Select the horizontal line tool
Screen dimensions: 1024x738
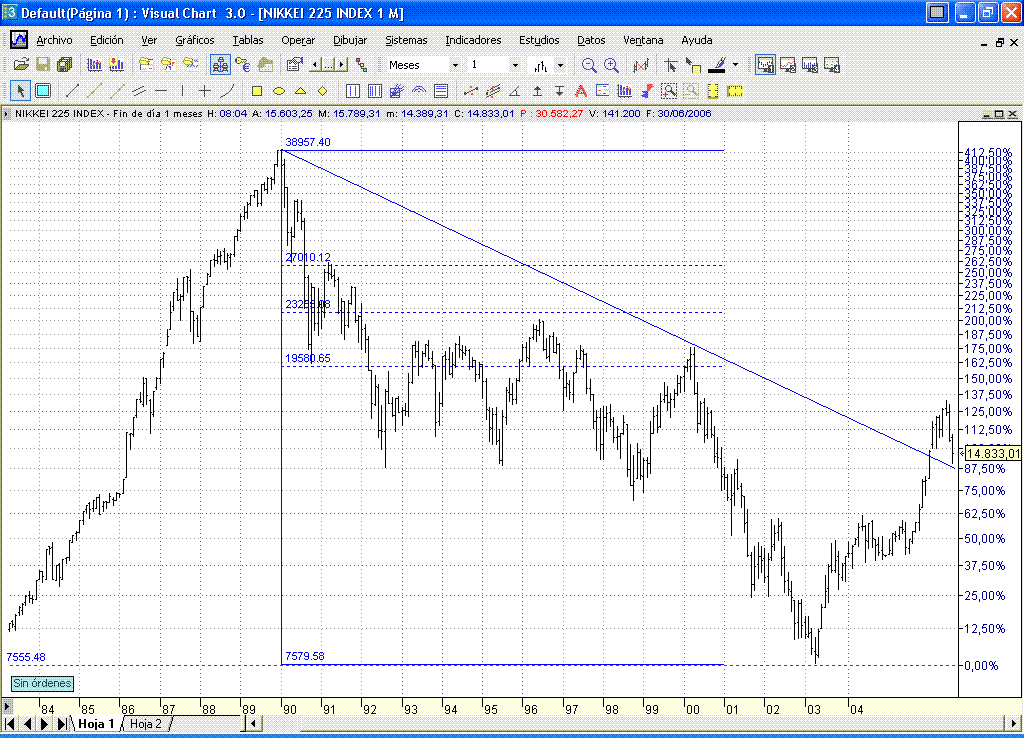(x=161, y=91)
